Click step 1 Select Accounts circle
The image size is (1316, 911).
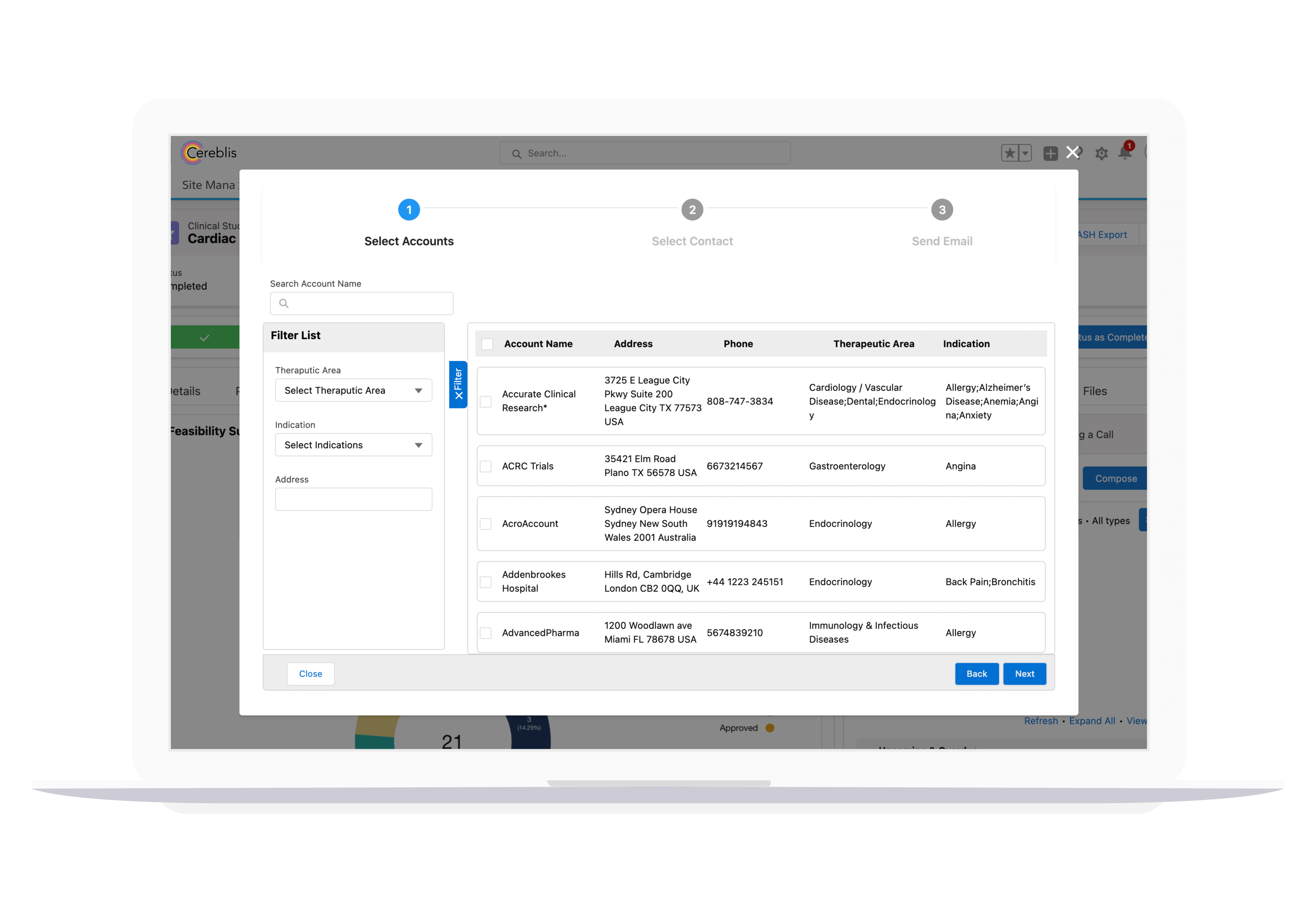click(409, 209)
